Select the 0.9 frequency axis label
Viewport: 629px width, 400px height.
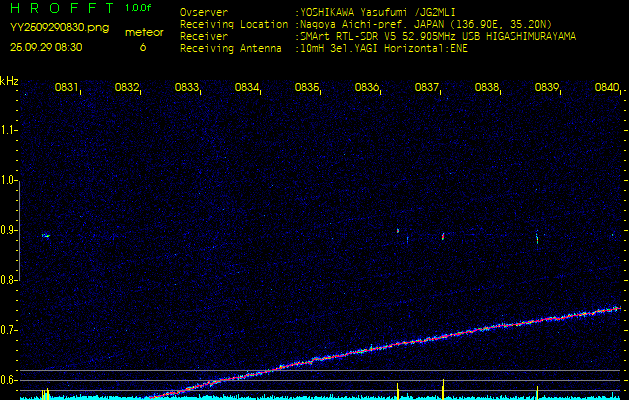[9, 230]
